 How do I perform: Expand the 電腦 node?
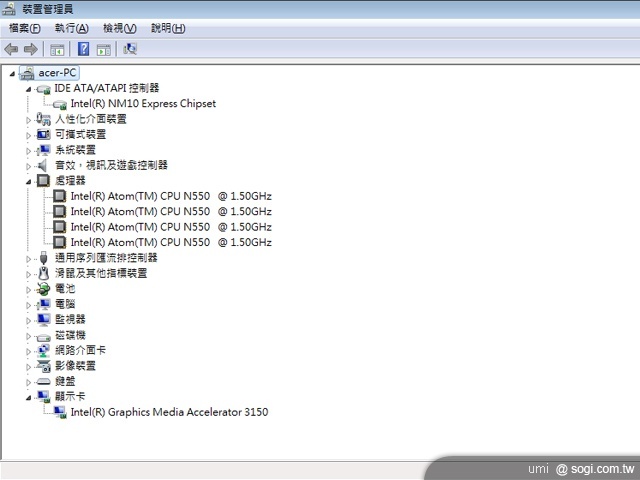28,305
